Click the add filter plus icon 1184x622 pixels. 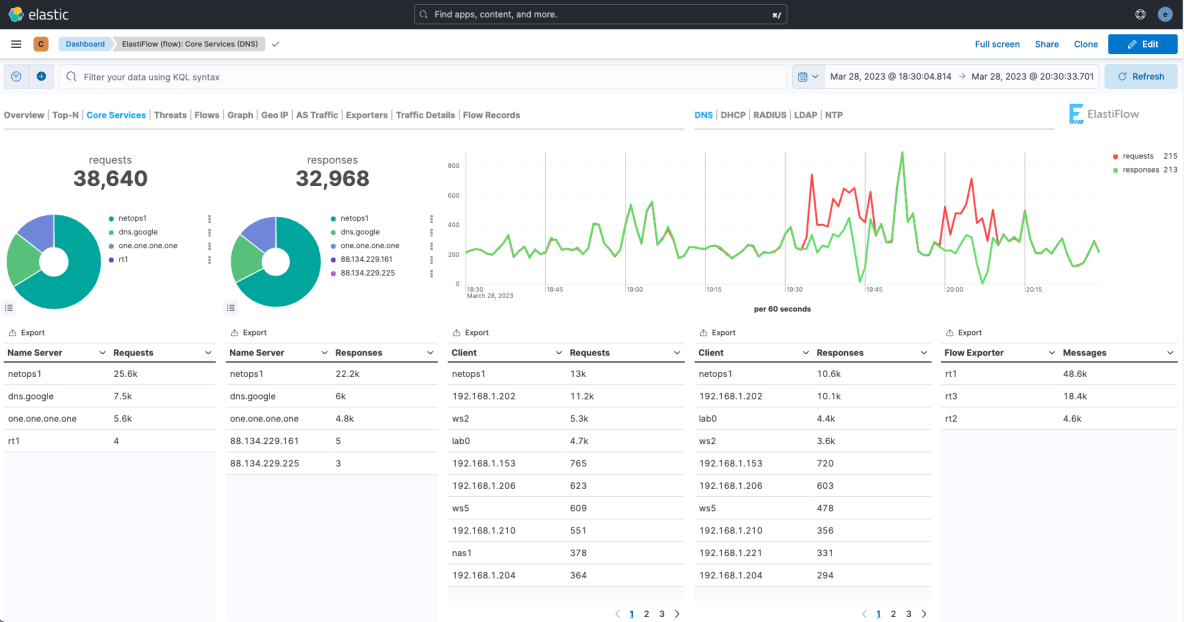point(41,76)
